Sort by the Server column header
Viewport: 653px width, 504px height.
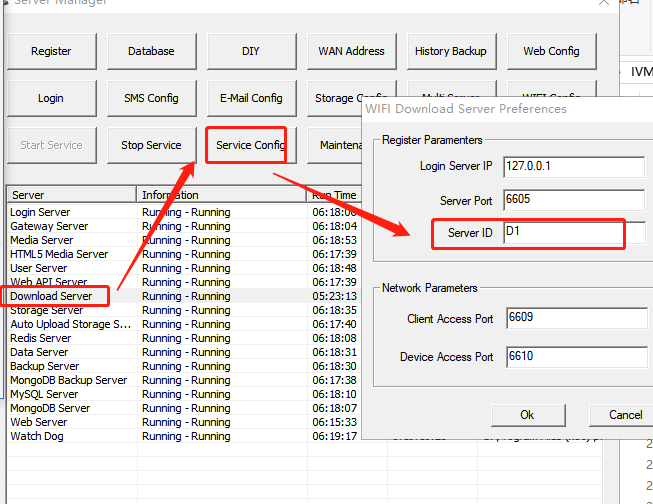coord(72,195)
